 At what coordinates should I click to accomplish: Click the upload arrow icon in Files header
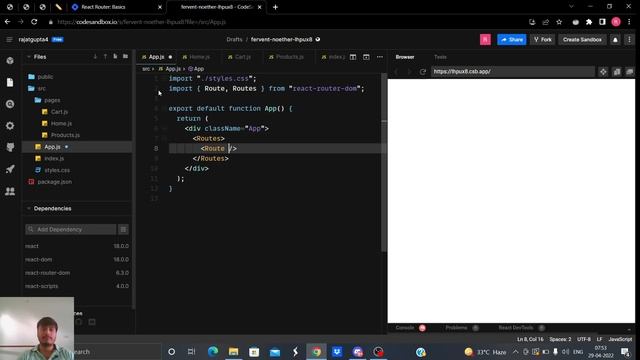coord(105,57)
